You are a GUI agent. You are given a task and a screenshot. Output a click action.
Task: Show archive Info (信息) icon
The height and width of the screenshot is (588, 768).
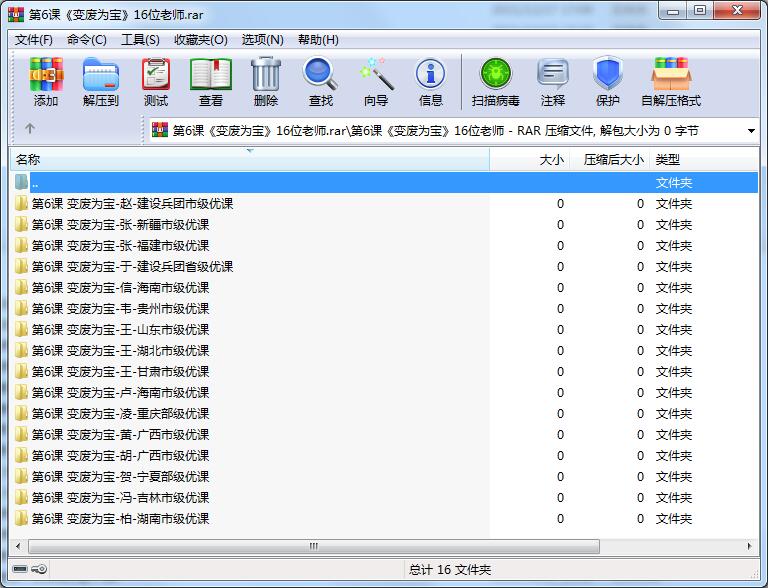tap(431, 74)
